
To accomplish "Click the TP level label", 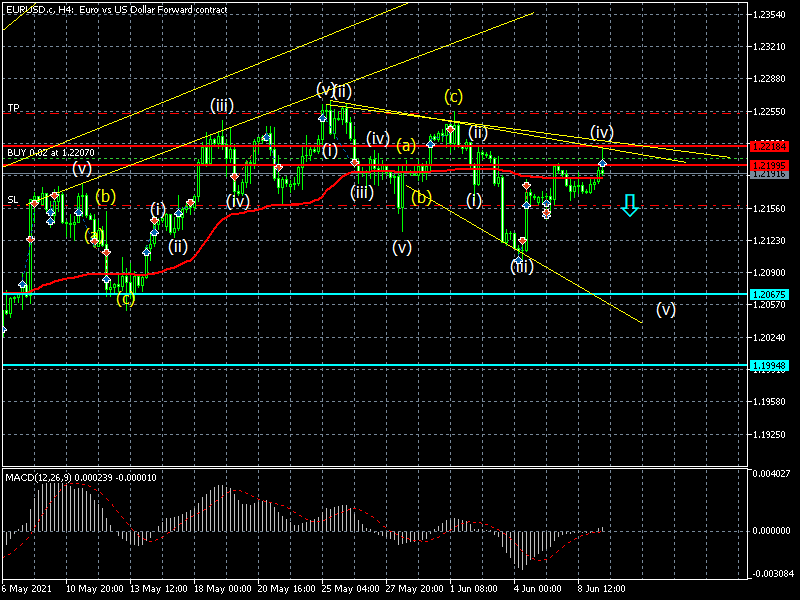I will (13, 107).
